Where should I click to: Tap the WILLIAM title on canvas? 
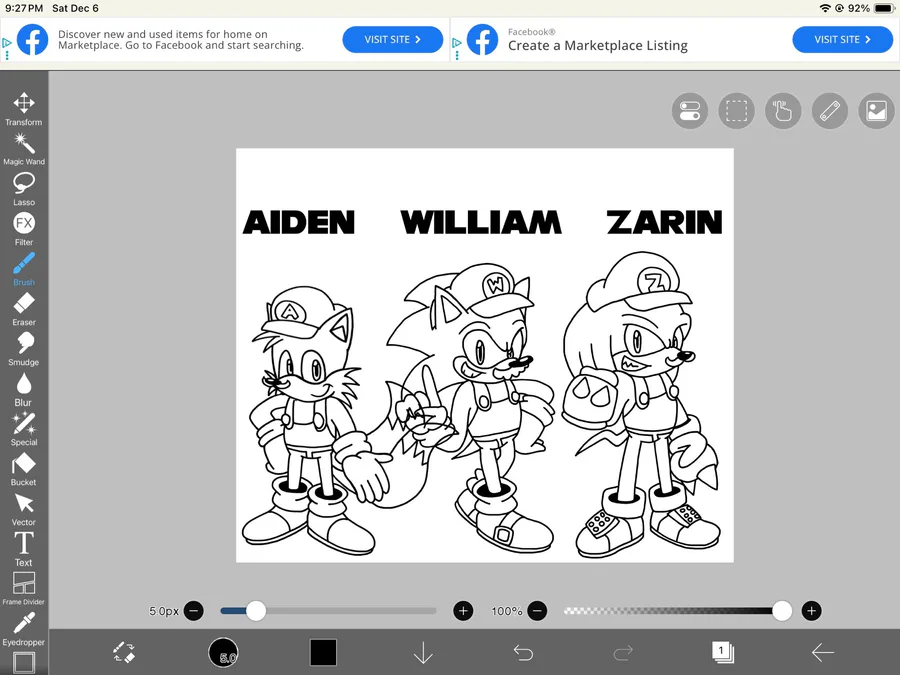coord(481,222)
